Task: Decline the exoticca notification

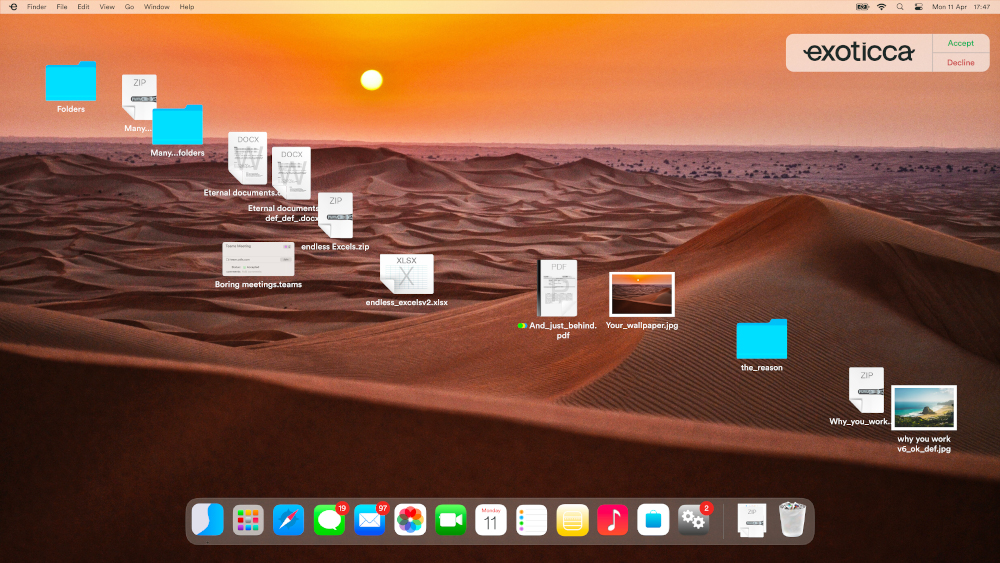Action: (x=960, y=62)
